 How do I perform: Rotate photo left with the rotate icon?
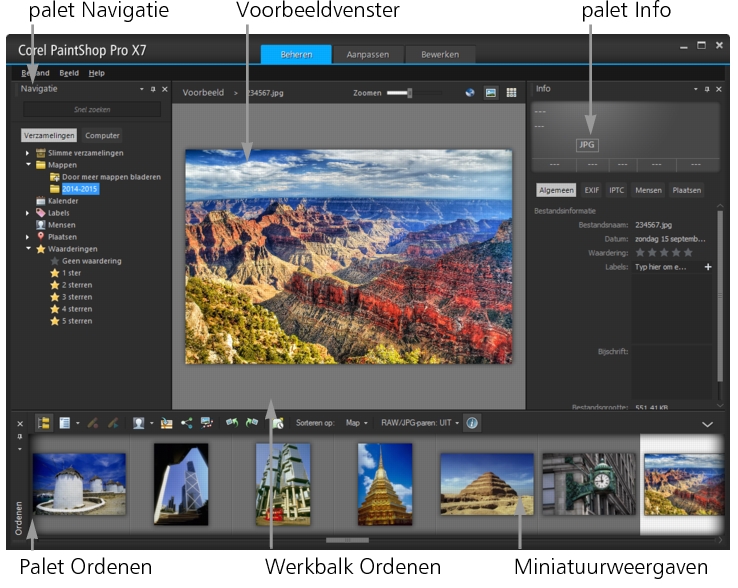[232, 423]
